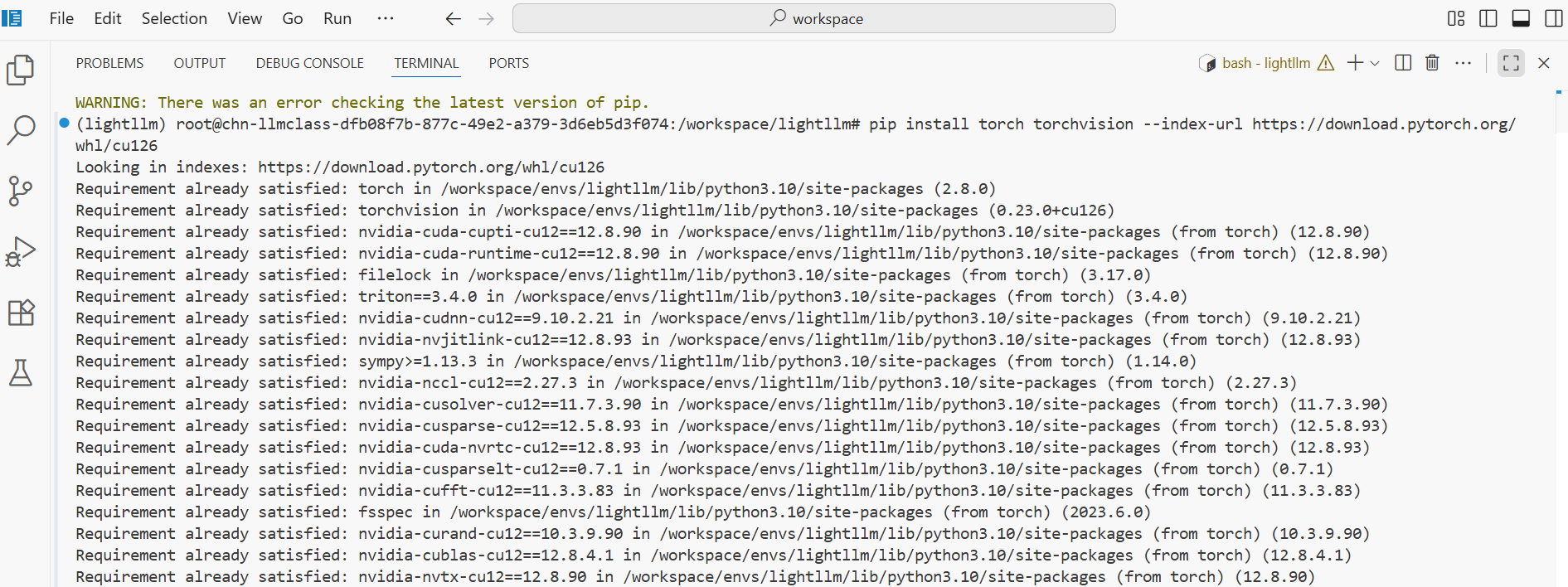Open the terminal panel more actions ellipsis
This screenshot has width=1568, height=587.
point(1463,63)
